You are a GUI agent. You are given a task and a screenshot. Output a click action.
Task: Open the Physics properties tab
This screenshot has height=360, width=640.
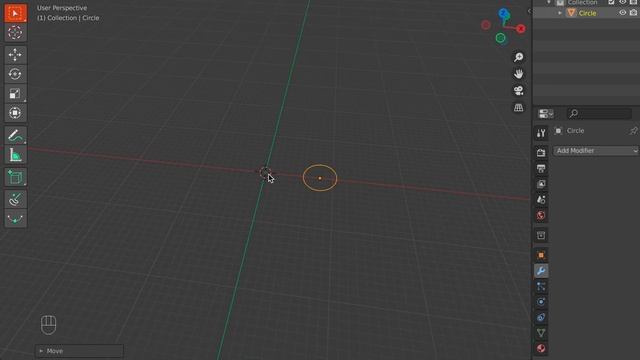(x=541, y=302)
